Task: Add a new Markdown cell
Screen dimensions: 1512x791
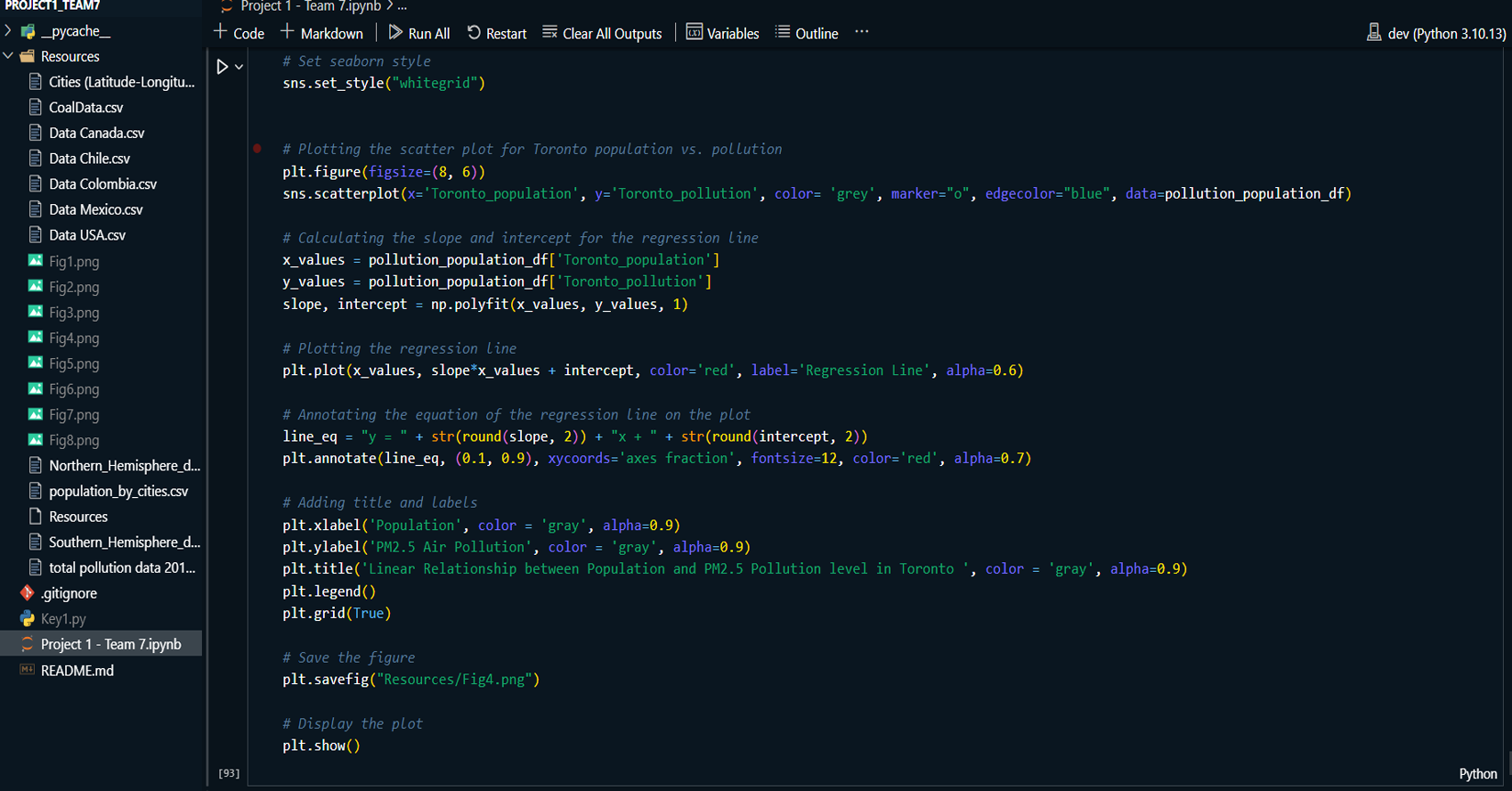Action: coord(321,34)
